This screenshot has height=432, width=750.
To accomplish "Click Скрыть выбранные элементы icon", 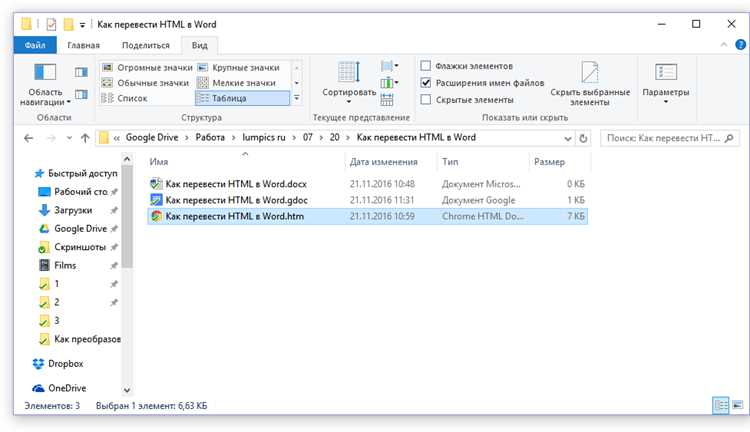I will (589, 73).
